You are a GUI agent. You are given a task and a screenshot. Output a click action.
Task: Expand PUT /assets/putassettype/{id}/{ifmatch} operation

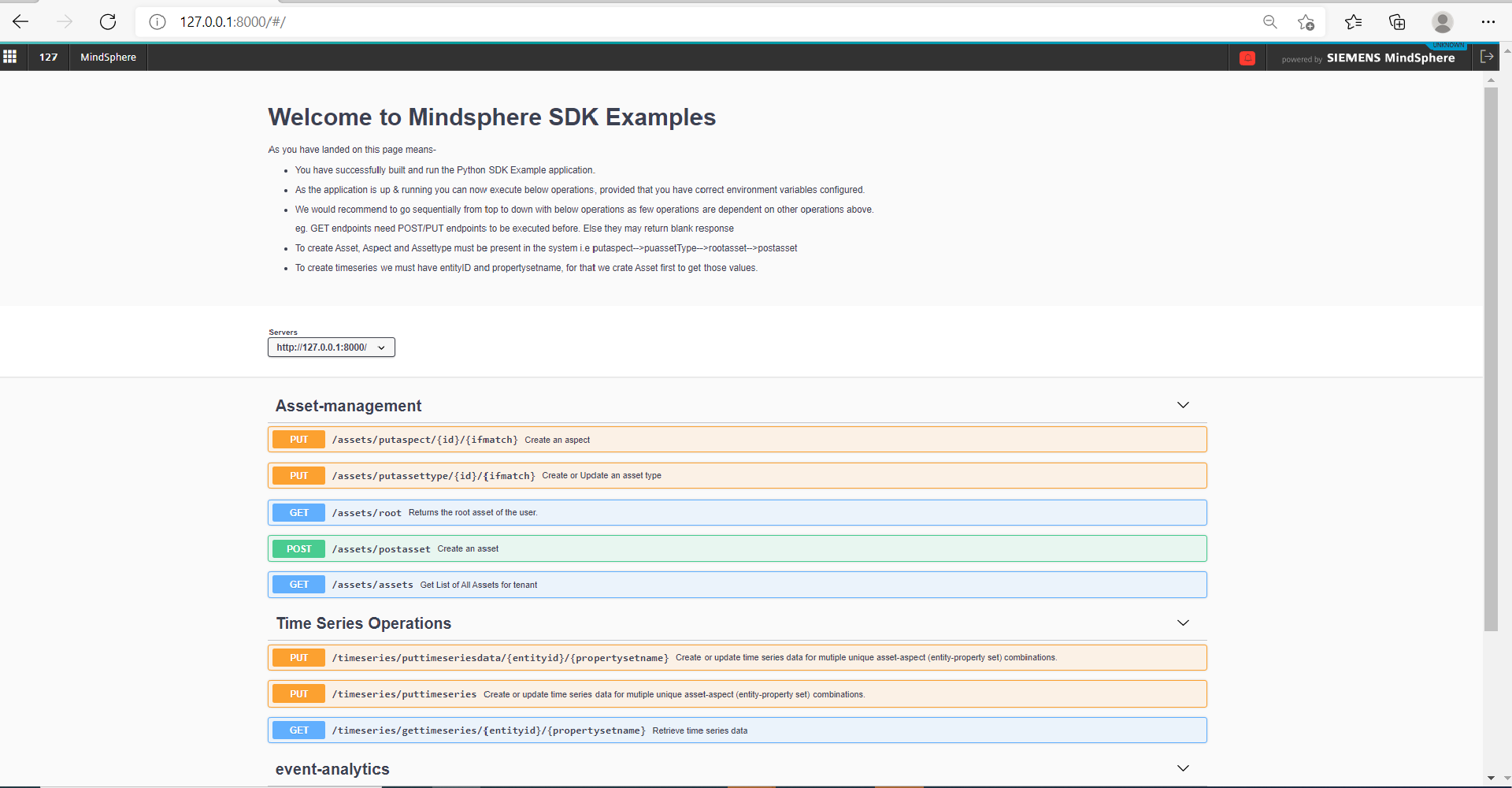(x=737, y=476)
